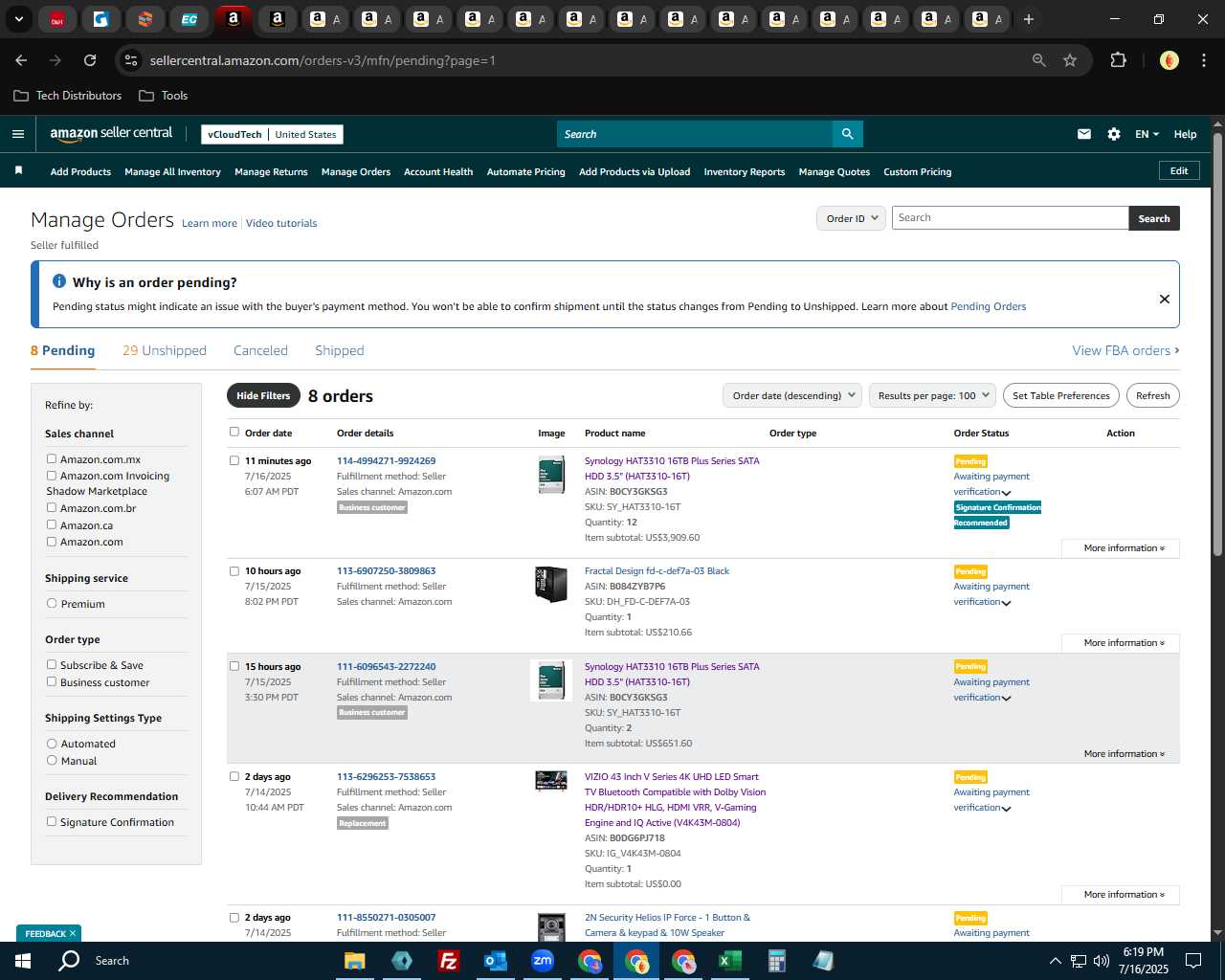This screenshot has width=1225, height=980.
Task: Click the zoom magnifier in address bar
Action: point(1039,60)
